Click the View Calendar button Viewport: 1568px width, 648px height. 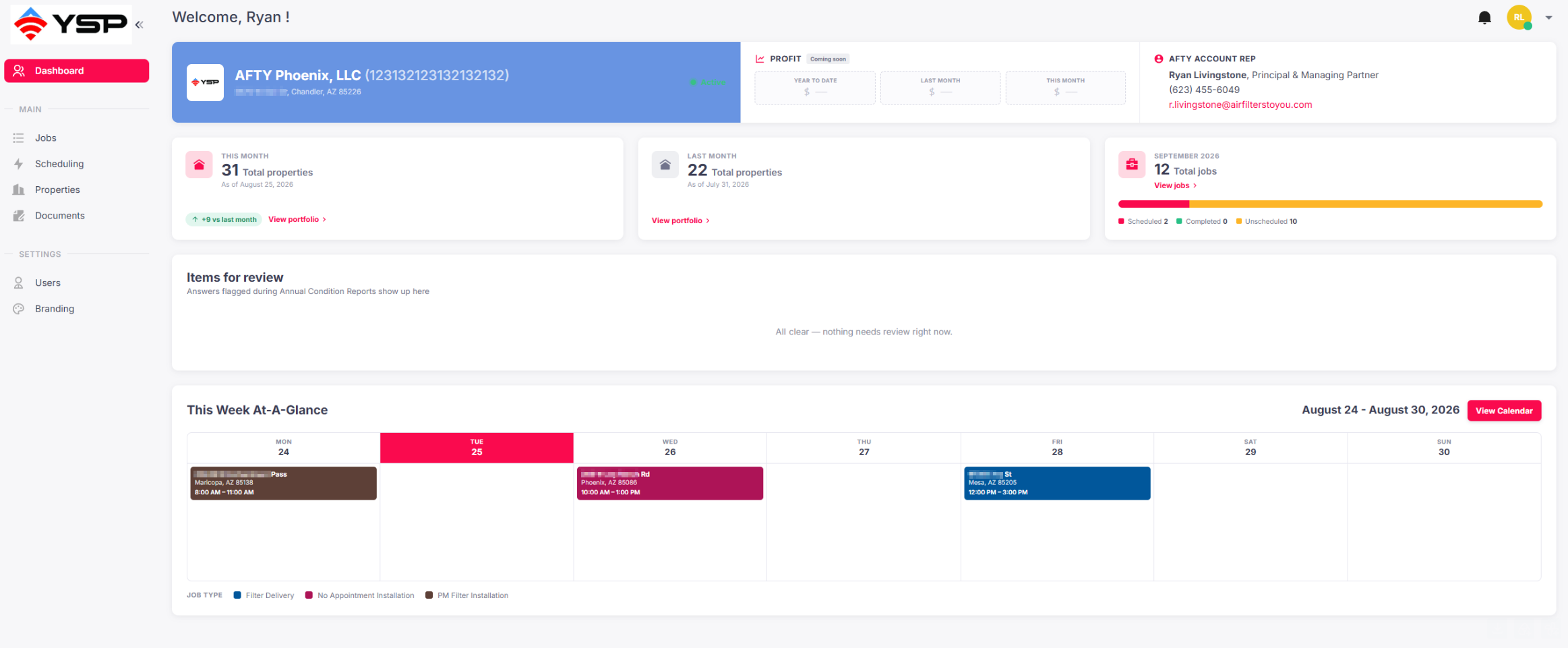click(1504, 411)
